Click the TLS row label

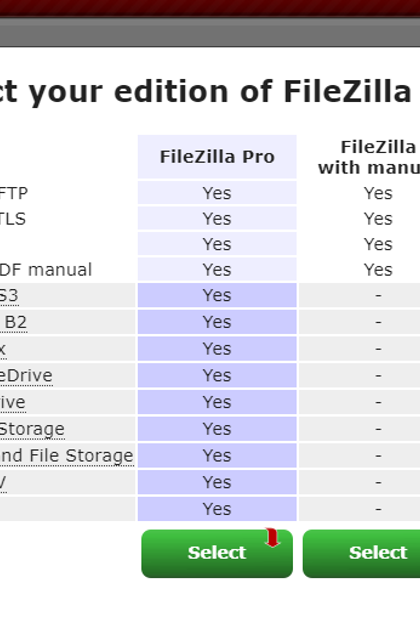pos(13,219)
